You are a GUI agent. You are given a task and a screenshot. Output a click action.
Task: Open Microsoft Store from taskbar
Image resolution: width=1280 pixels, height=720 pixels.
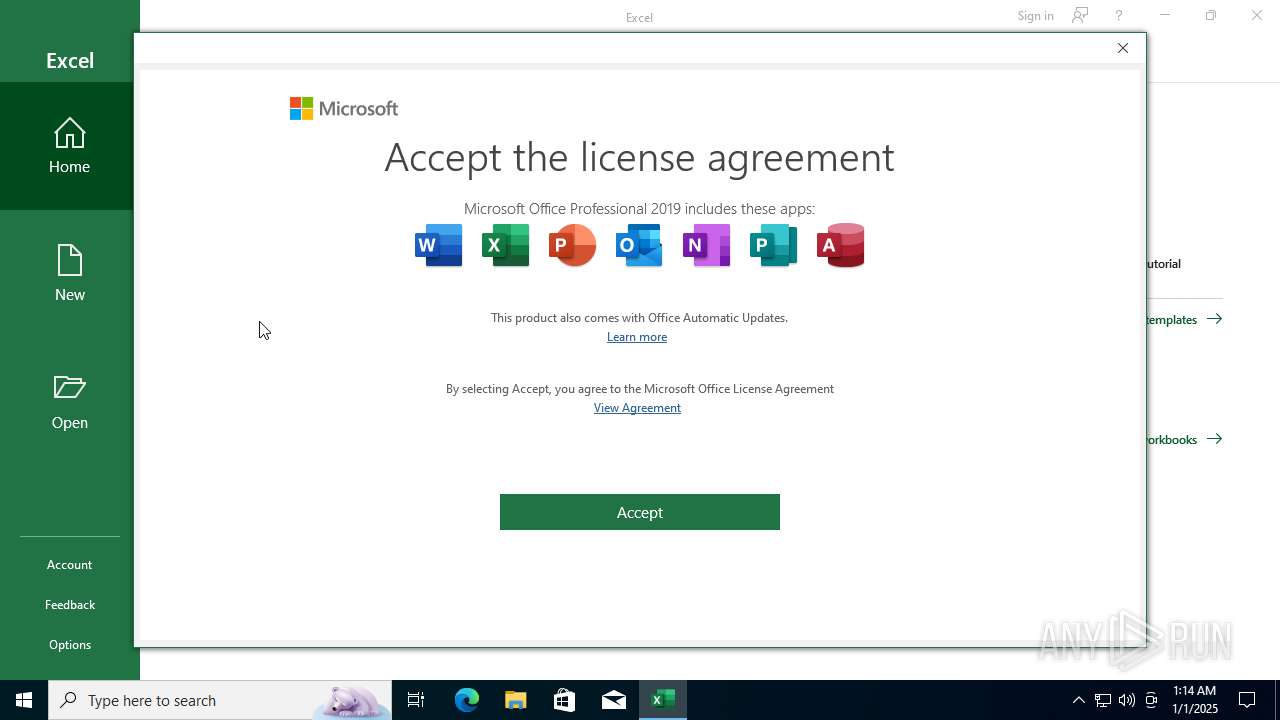565,700
